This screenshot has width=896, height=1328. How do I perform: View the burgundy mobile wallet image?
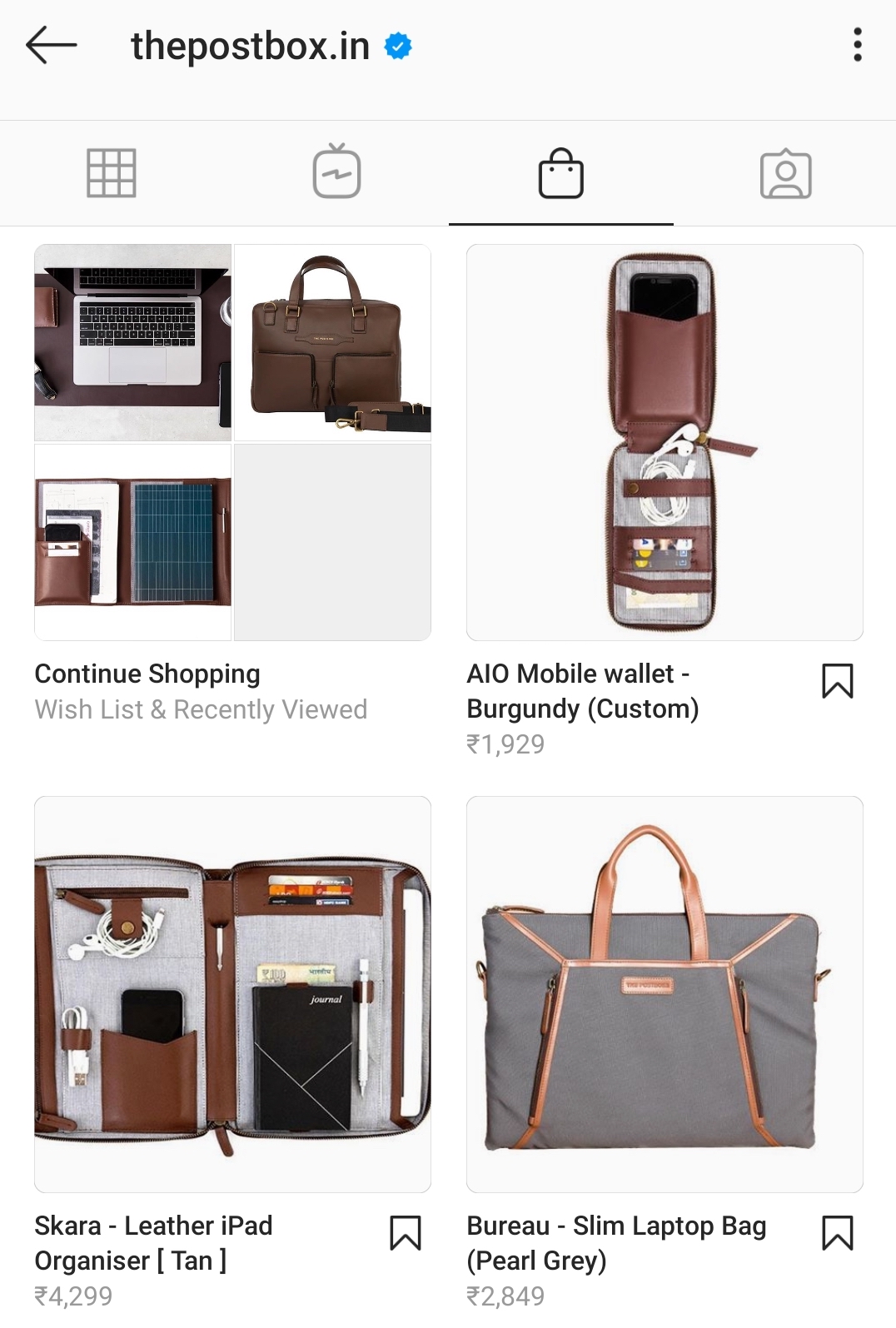665,442
